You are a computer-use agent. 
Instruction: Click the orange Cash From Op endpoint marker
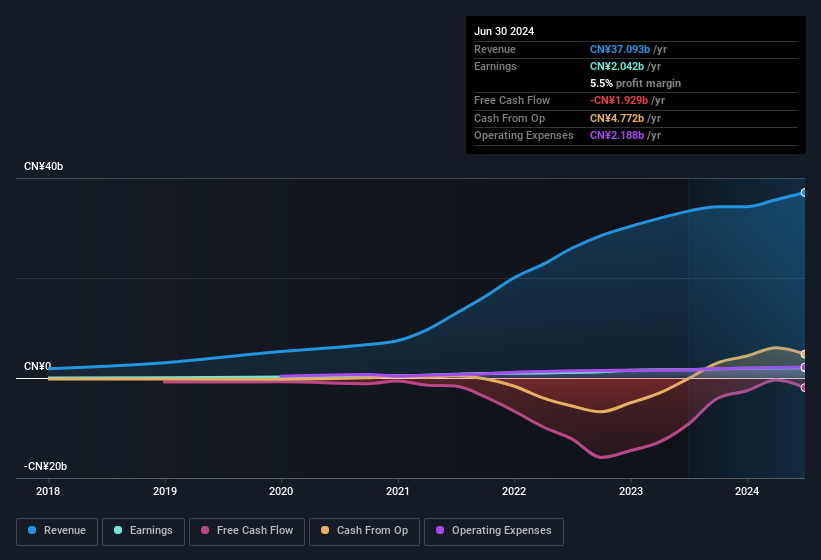(x=804, y=354)
